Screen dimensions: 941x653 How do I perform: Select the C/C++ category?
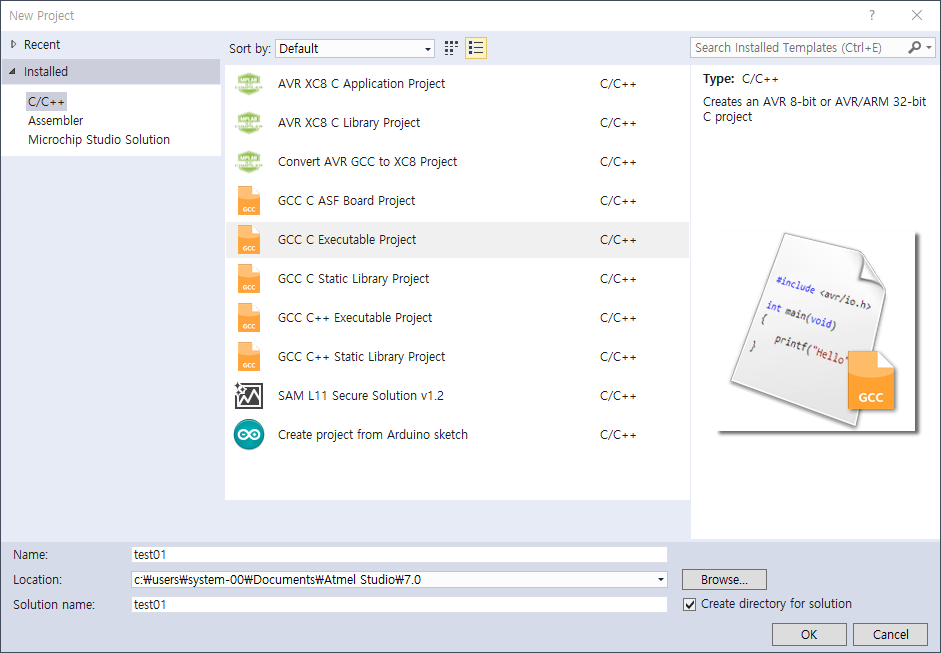click(x=46, y=101)
